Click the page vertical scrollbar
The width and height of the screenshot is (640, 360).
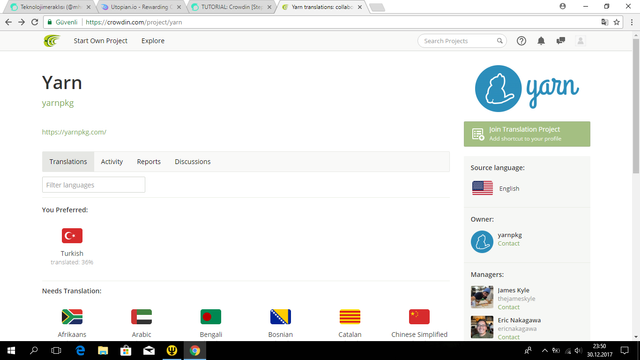636,106
